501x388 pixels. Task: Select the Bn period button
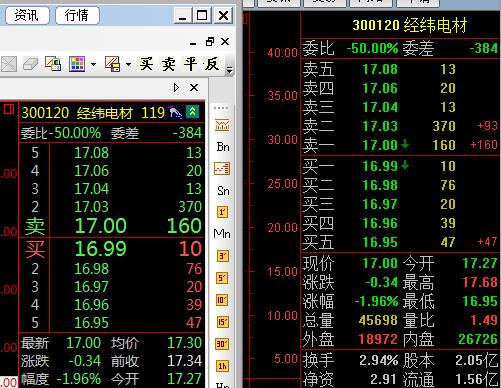click(223, 147)
